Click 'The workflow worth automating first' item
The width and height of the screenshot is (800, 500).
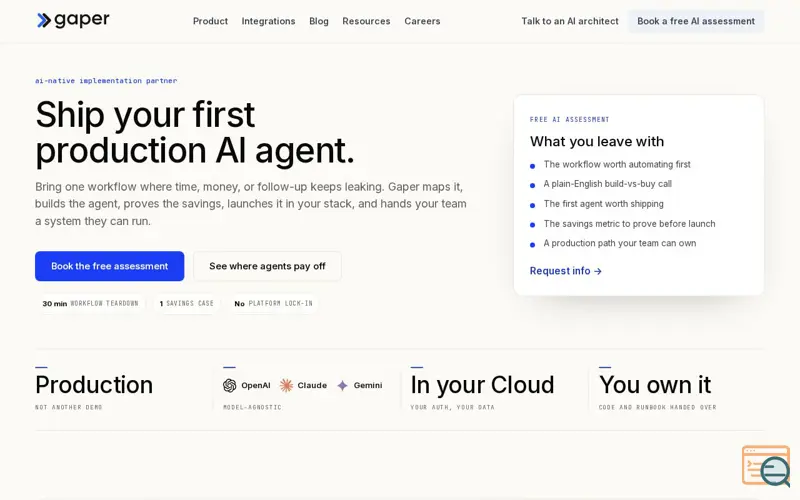click(x=617, y=164)
